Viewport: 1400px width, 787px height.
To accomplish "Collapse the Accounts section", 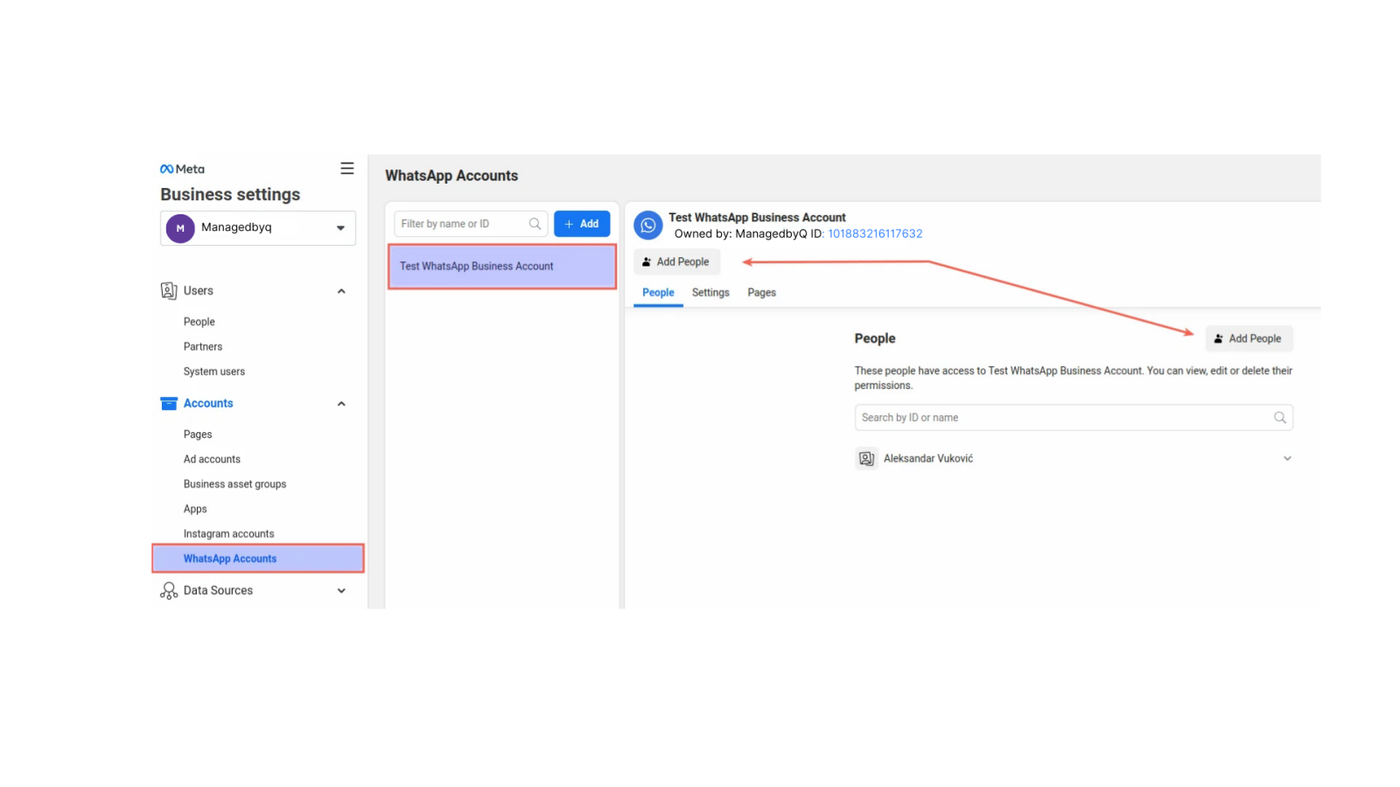I will [x=341, y=404].
